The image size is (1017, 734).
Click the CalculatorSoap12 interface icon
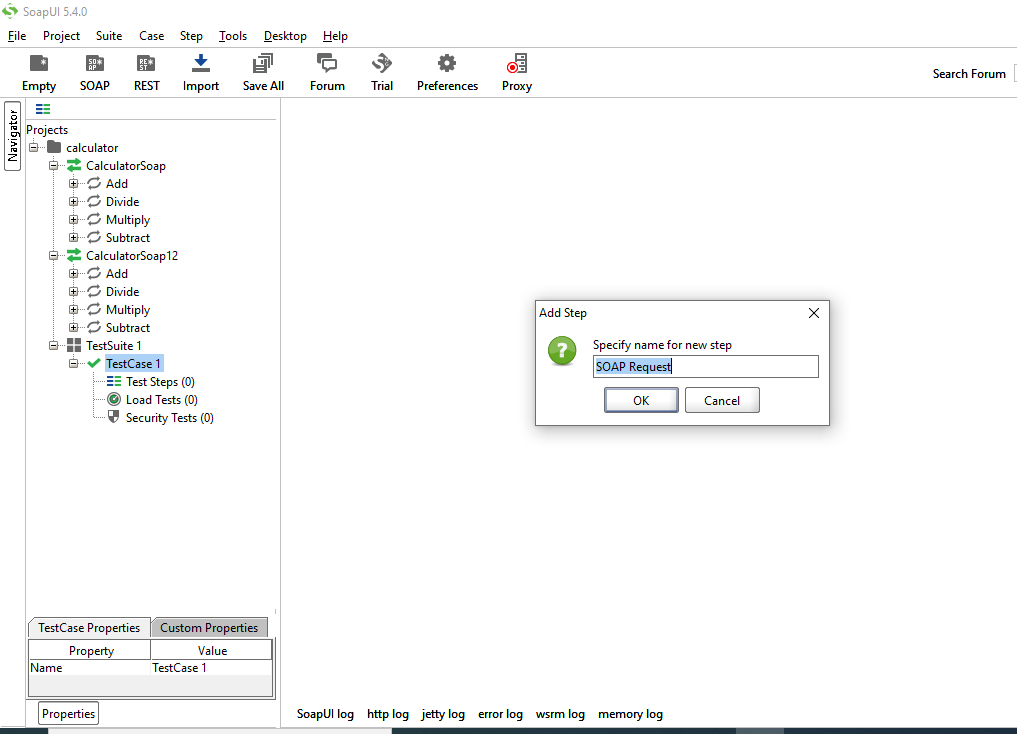coord(75,255)
